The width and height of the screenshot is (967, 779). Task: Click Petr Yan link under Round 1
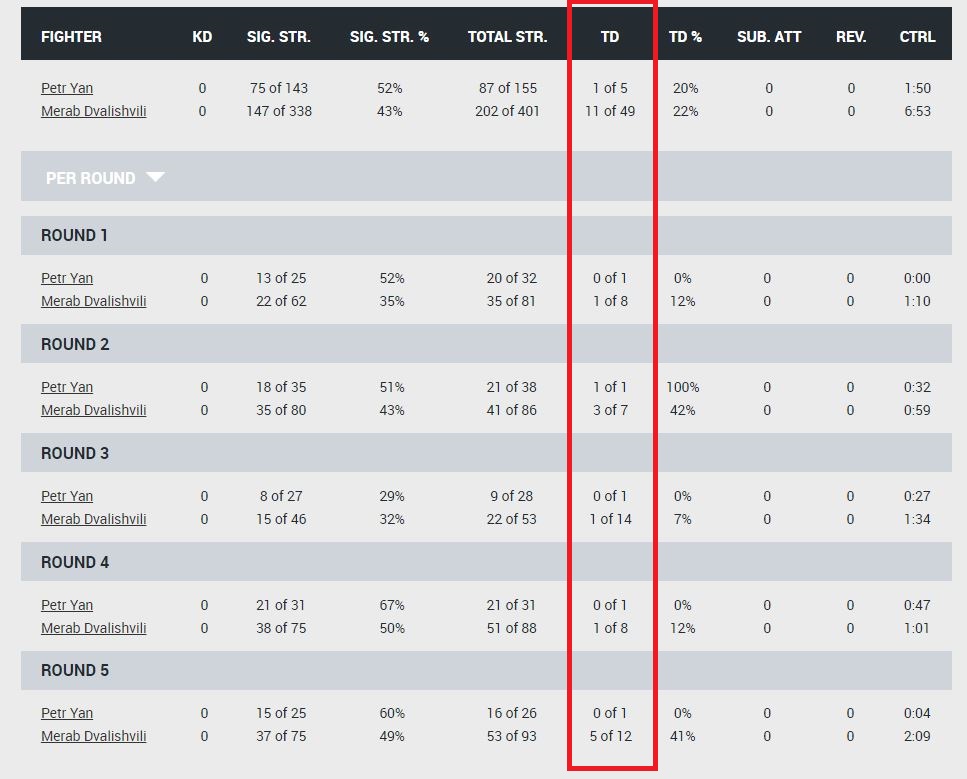click(x=67, y=278)
